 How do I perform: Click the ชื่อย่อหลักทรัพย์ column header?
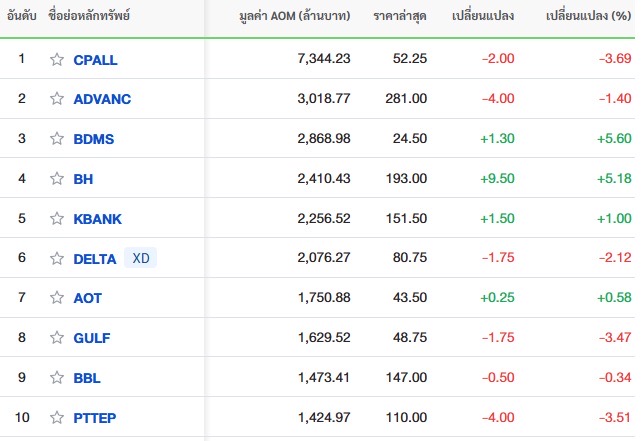tap(89, 16)
